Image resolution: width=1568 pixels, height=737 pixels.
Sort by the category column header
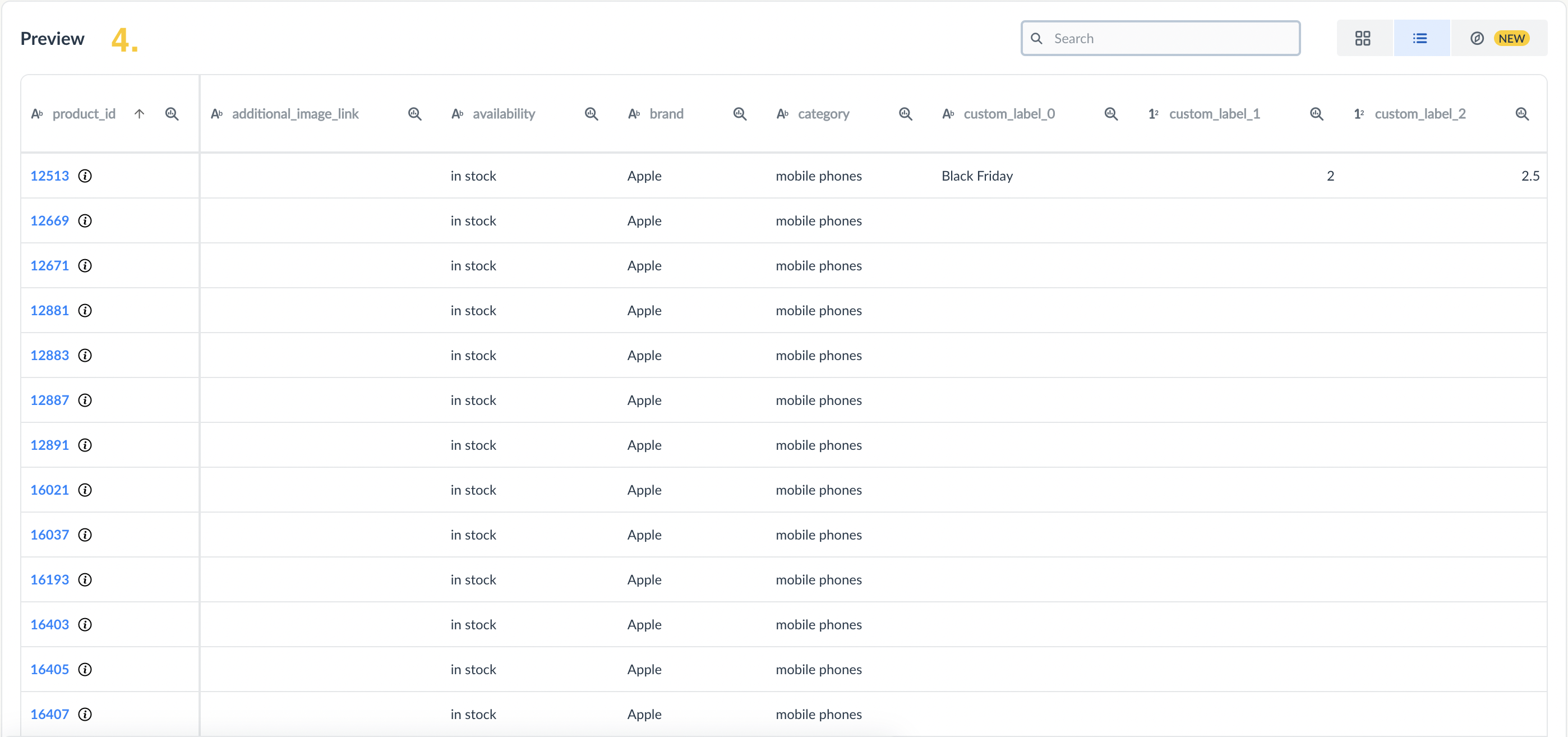(x=823, y=114)
